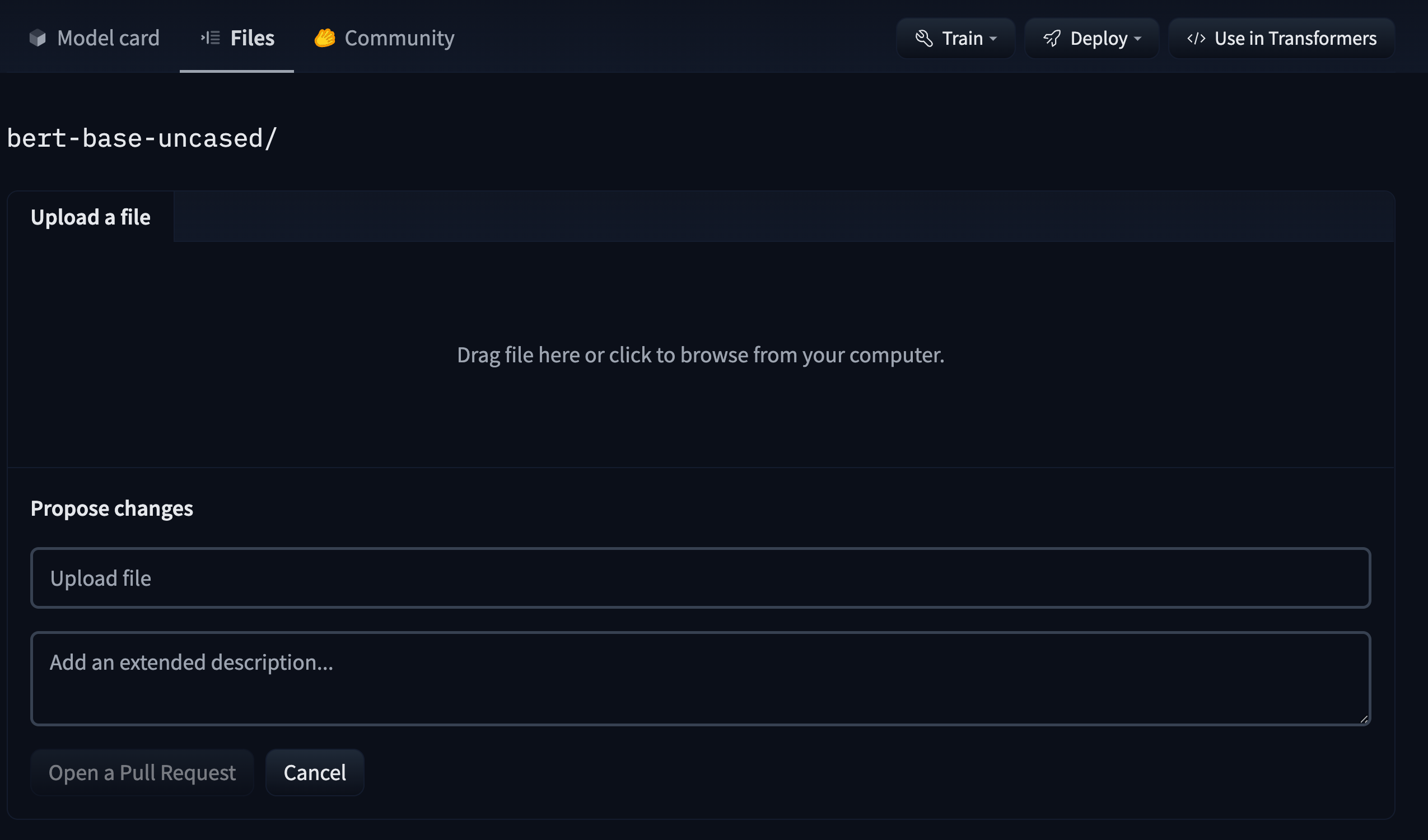Viewport: 1428px width, 840px height.
Task: Click the code brackets icon
Action: click(1196, 39)
